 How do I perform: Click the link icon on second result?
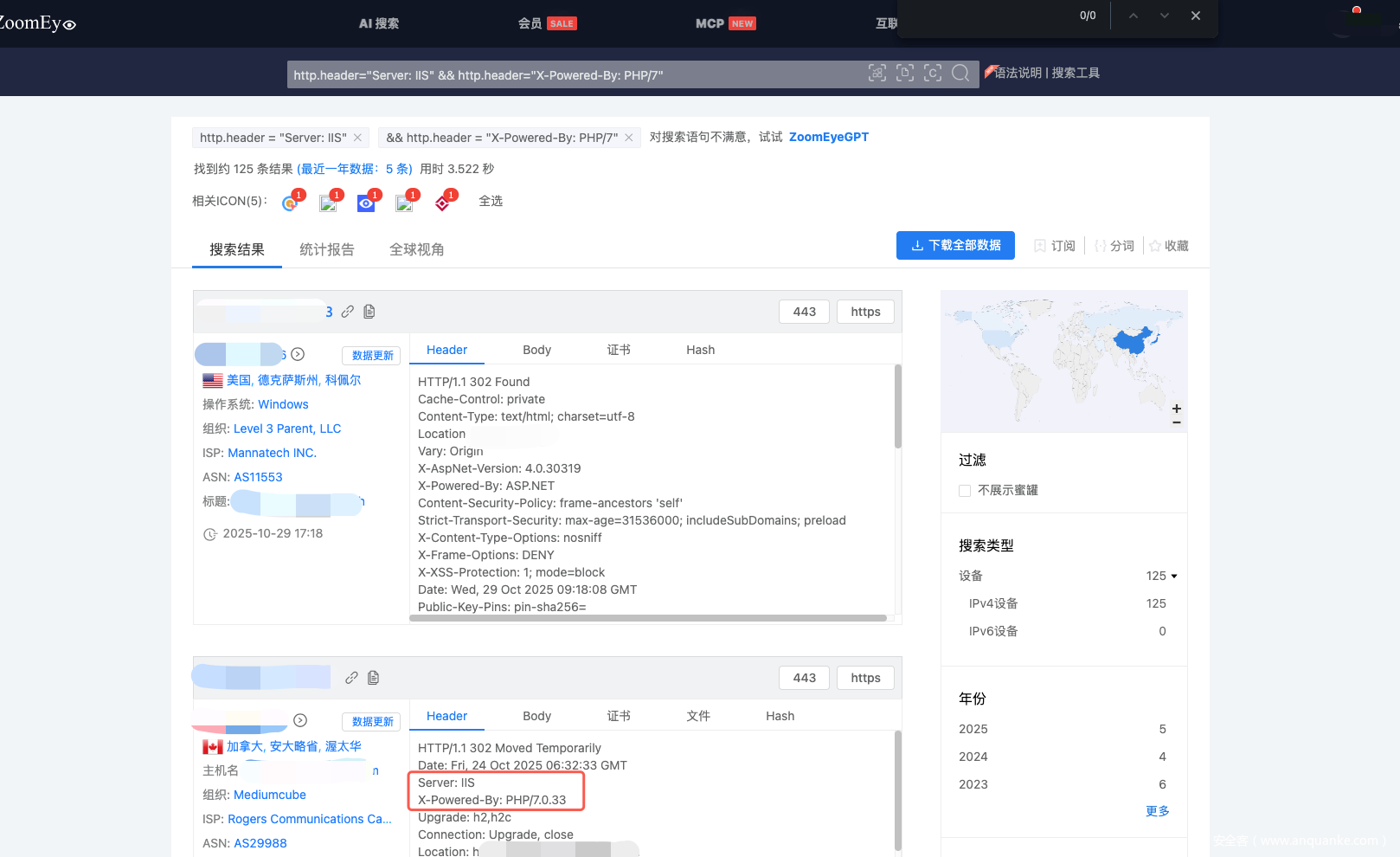coord(351,678)
